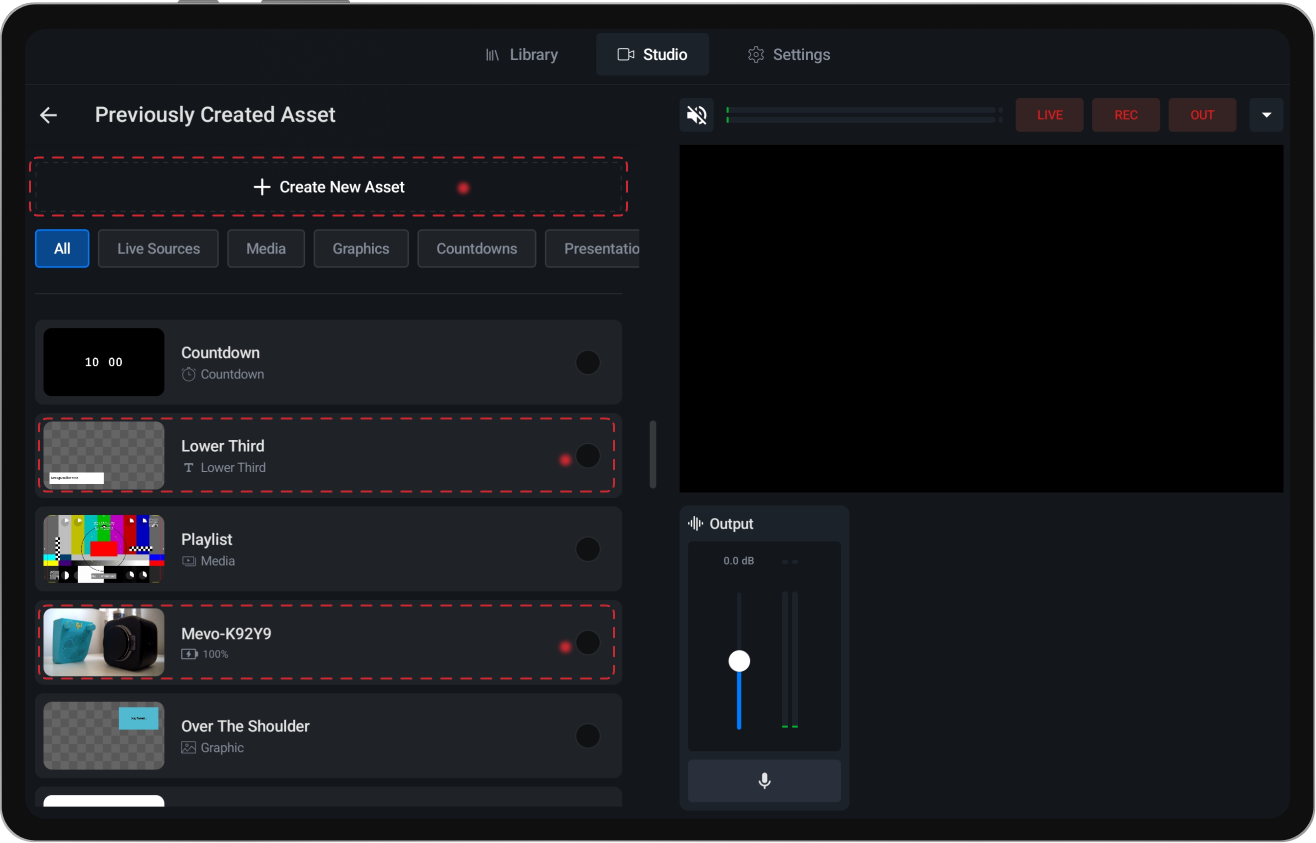Click the camera icon beside Studio

(x=624, y=54)
